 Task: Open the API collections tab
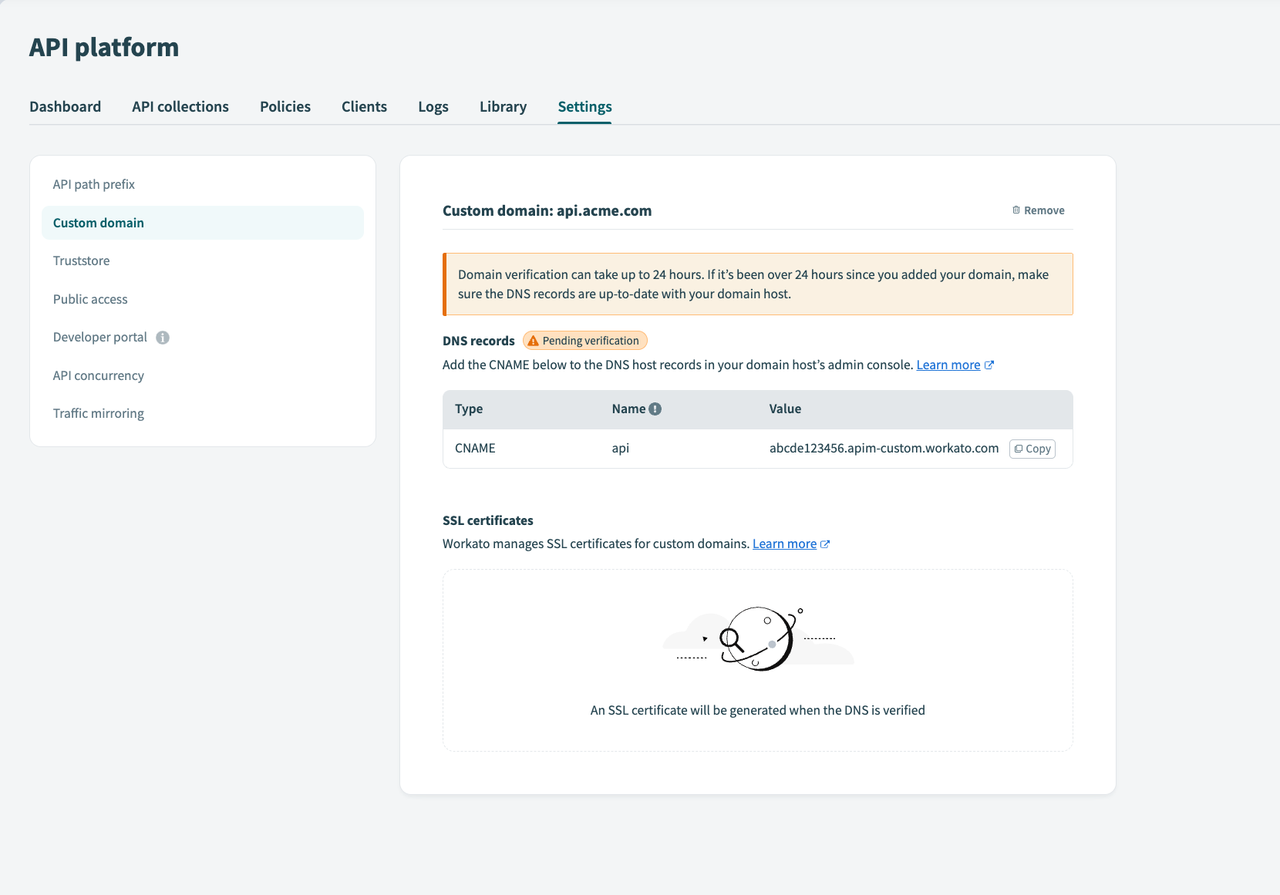(x=180, y=106)
